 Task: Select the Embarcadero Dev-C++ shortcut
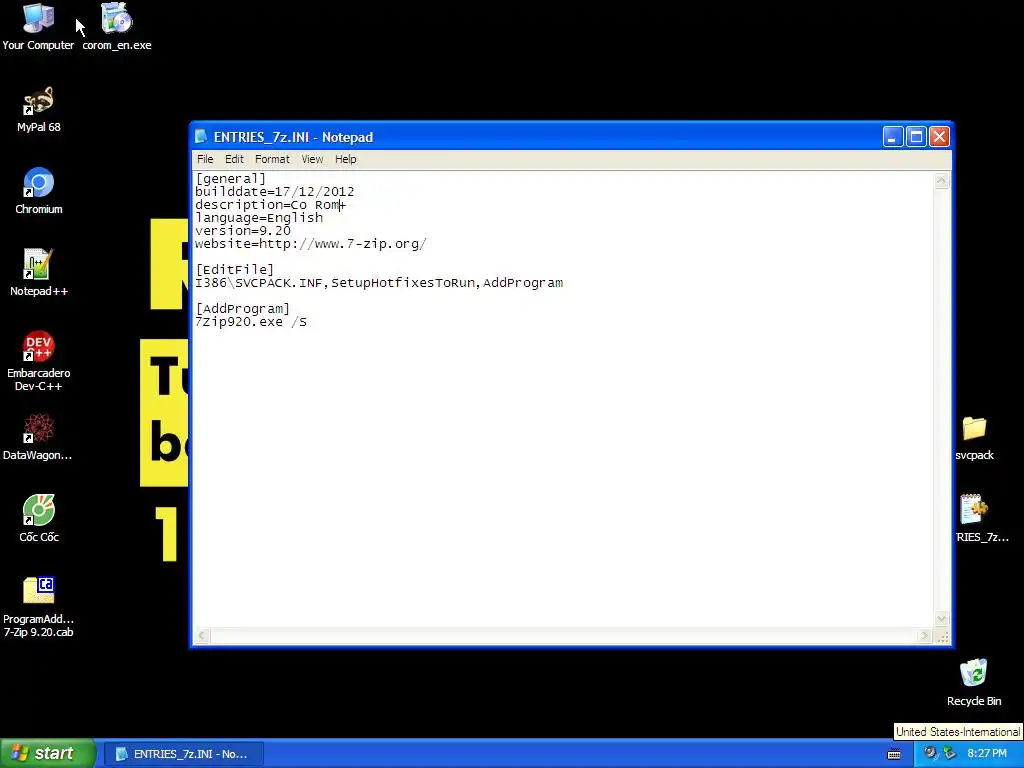coord(39,361)
